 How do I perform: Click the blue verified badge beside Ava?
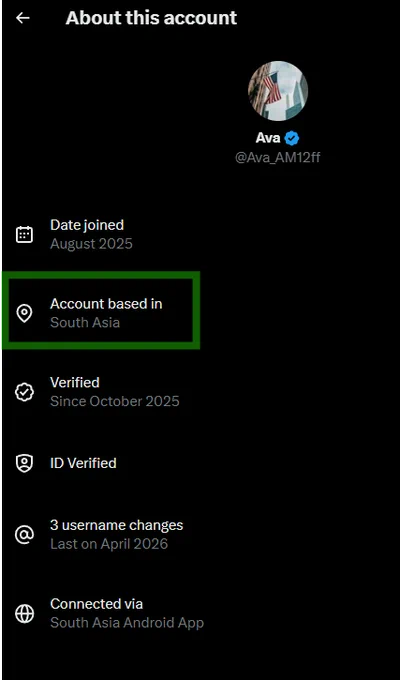tap(292, 139)
